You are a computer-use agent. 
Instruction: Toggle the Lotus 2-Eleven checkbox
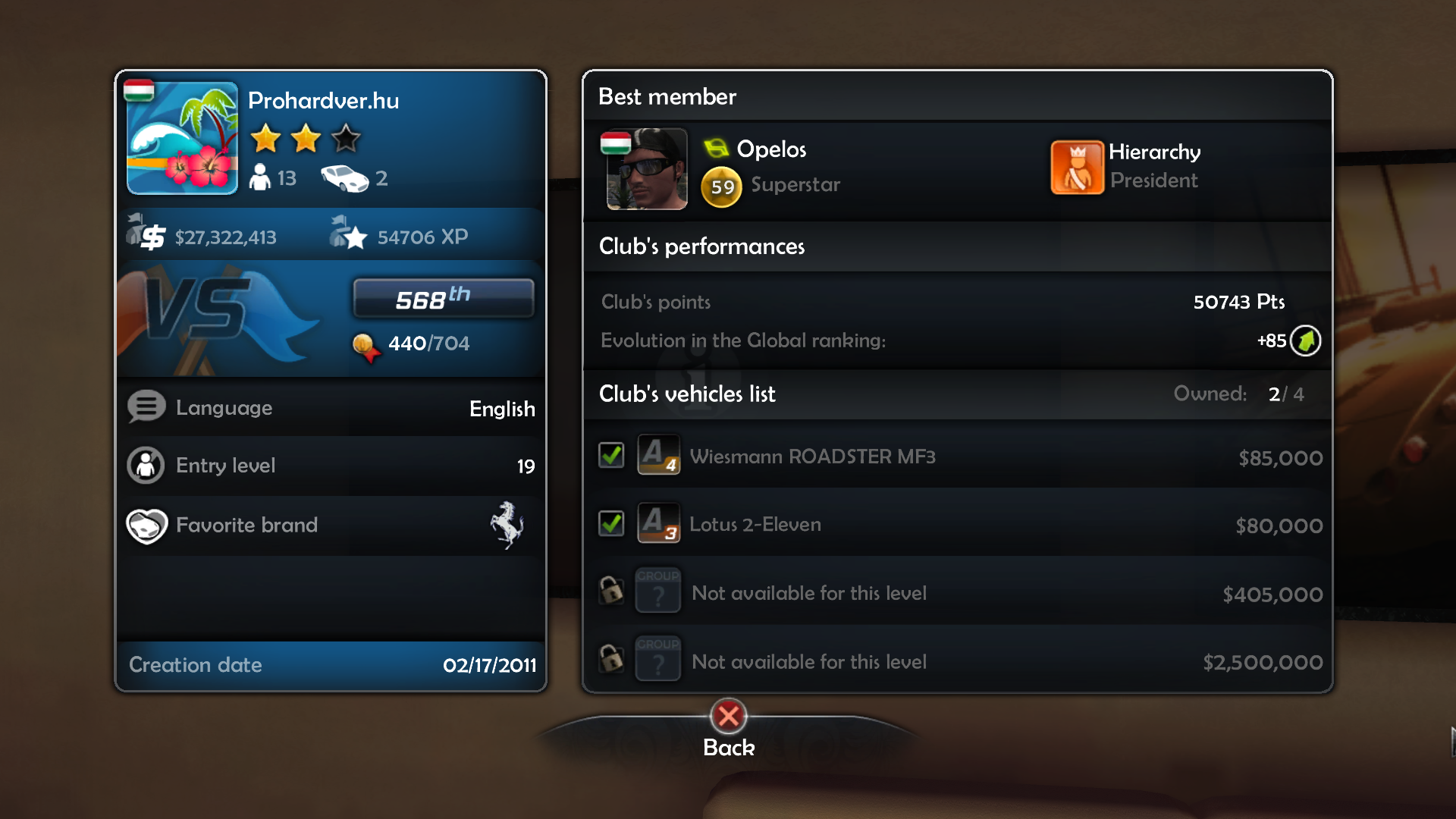(611, 523)
